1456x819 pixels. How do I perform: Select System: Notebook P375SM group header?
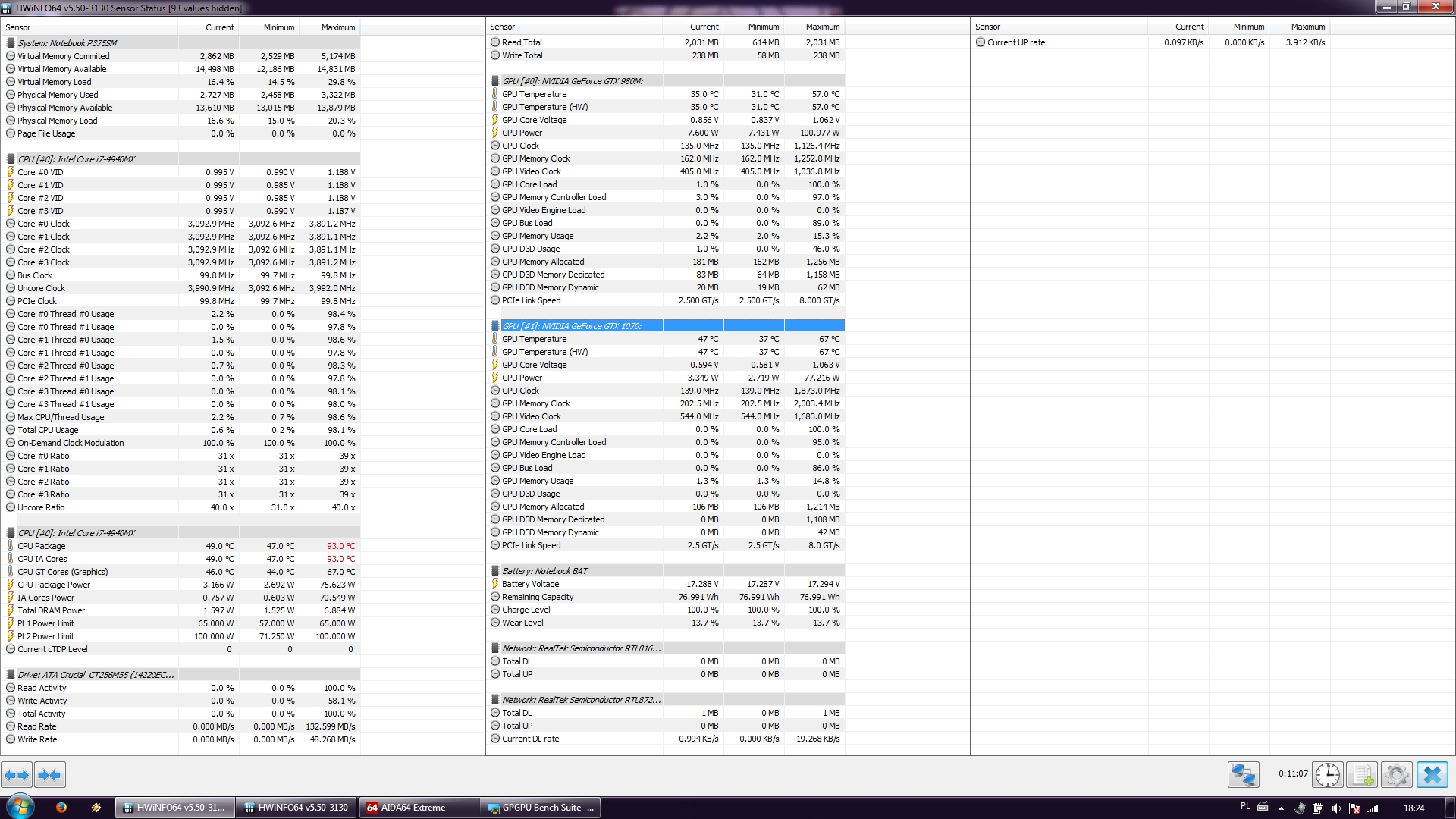tap(180, 43)
